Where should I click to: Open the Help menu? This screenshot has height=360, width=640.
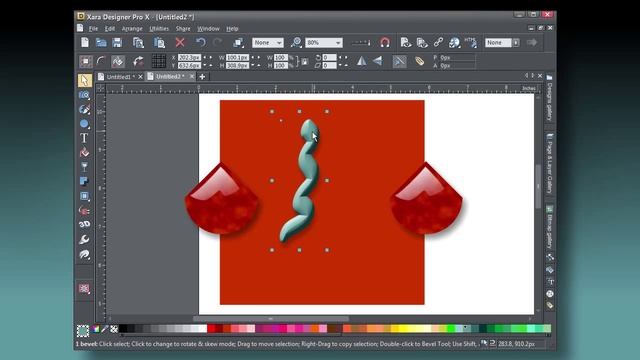point(232,29)
